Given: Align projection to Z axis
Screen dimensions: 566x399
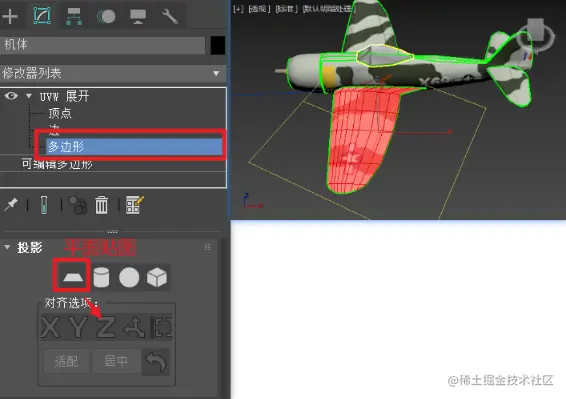Looking at the screenshot, I should tap(106, 328).
